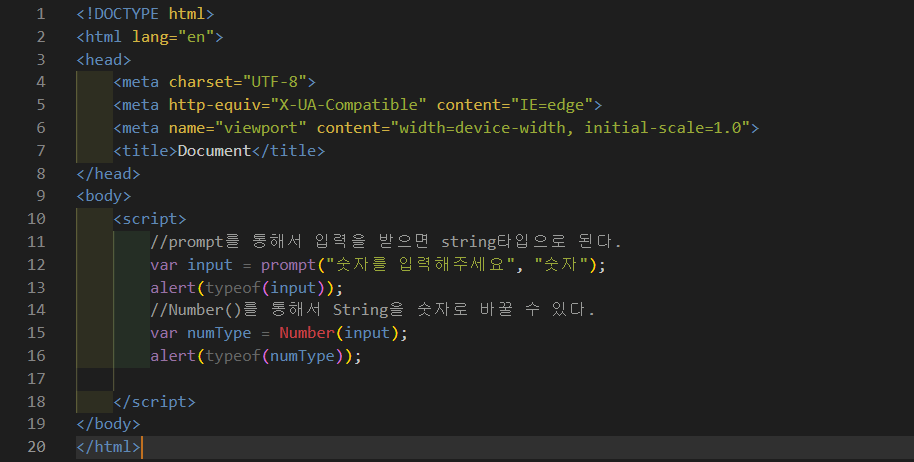
Task: Click the "width=device-width, initial-scale=1.0" string
Action: pyautogui.click(x=570, y=128)
